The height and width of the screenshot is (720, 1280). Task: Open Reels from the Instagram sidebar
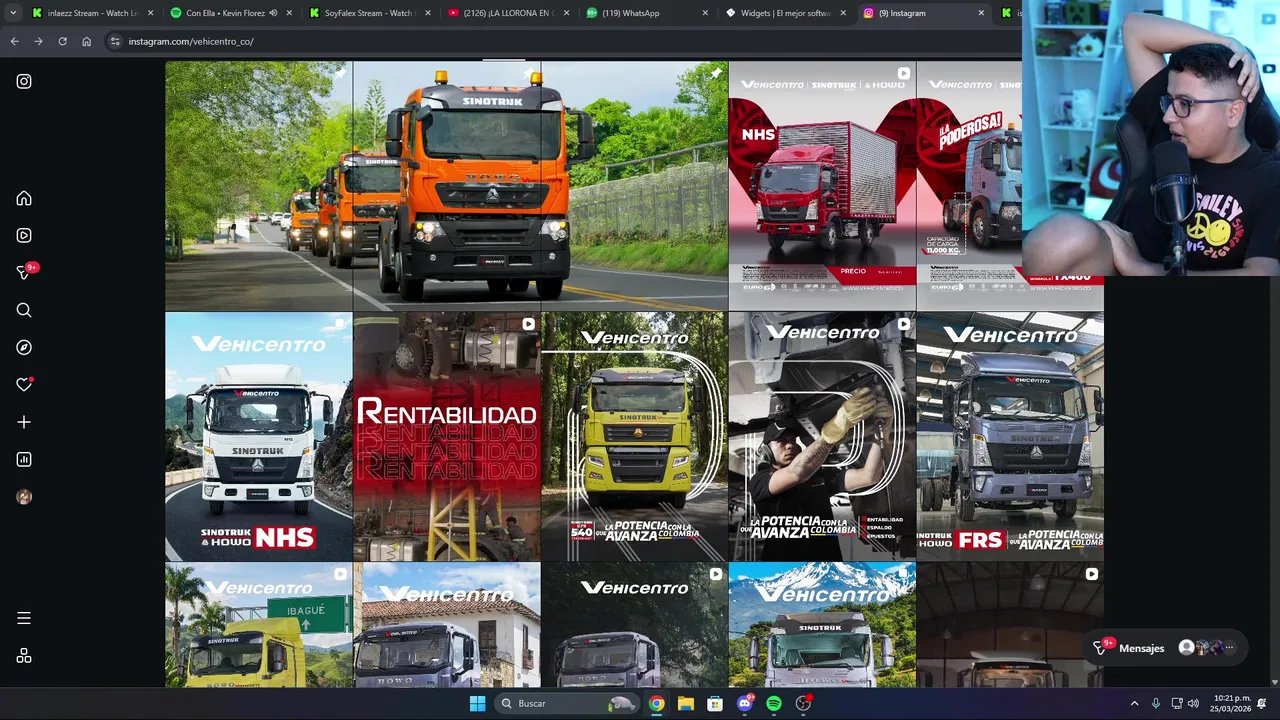click(x=24, y=235)
